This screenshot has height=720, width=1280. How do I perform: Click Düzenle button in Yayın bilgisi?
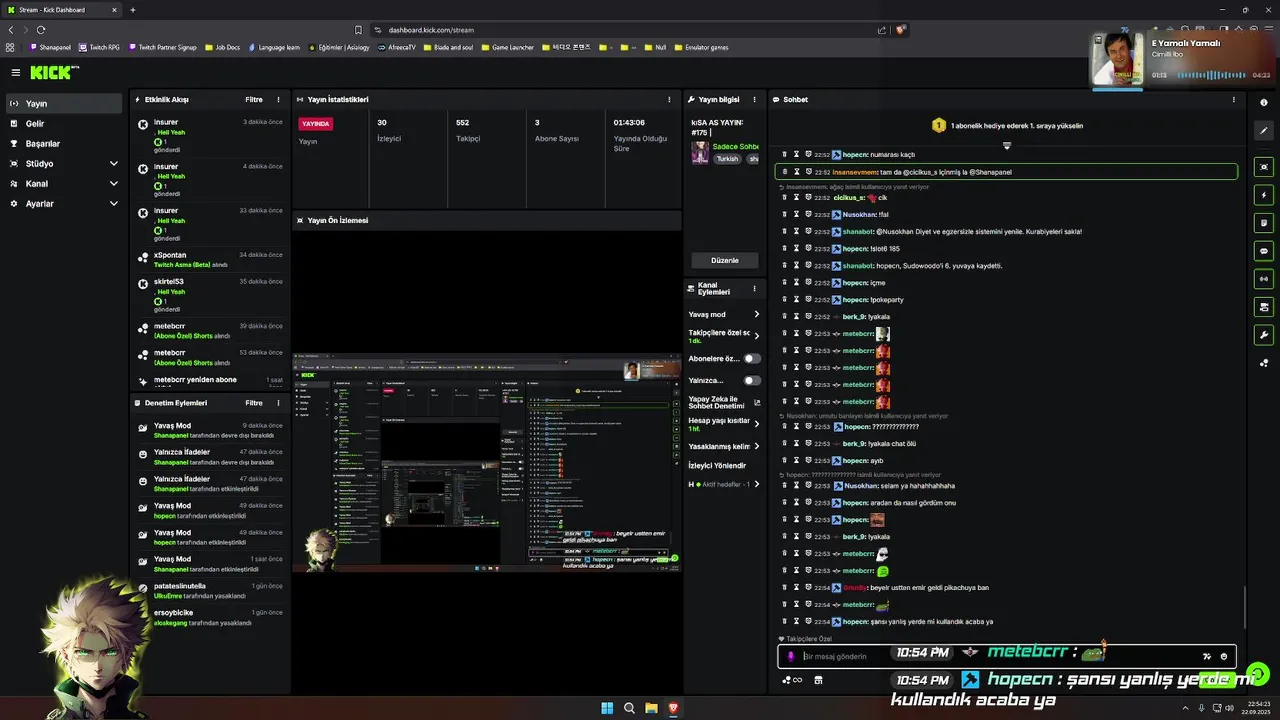tap(724, 260)
